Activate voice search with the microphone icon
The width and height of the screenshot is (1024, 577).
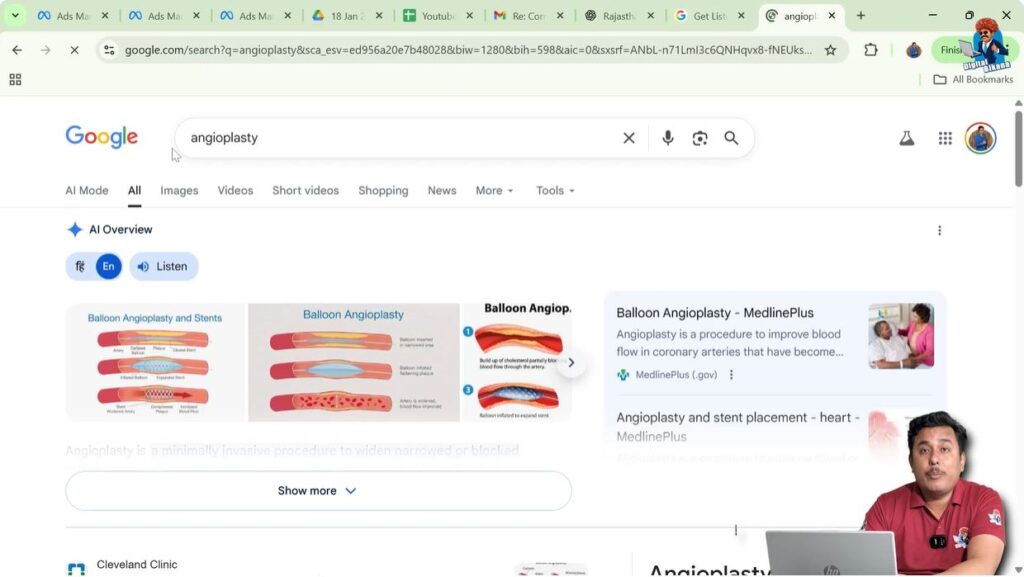(667, 137)
